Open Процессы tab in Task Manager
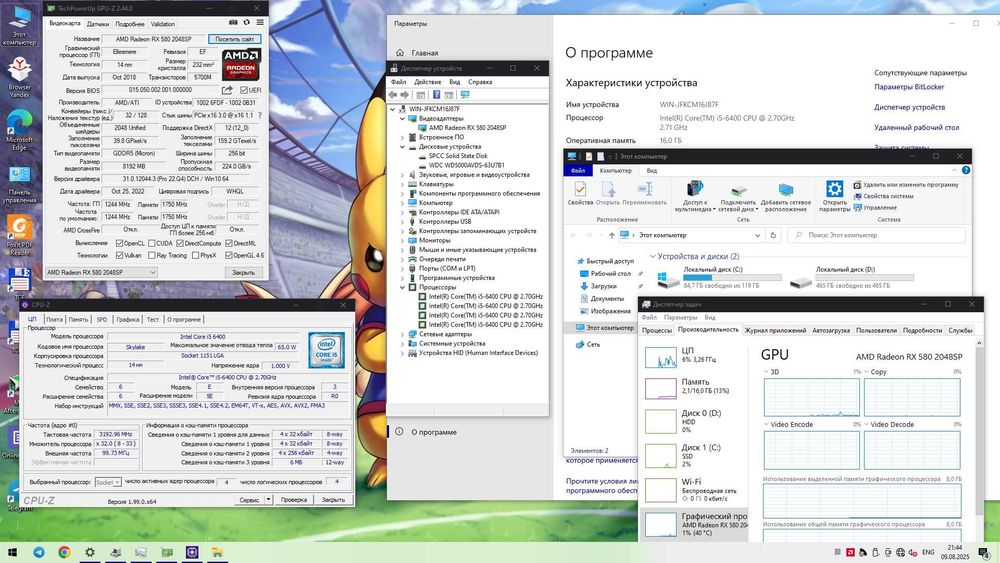The image size is (1000, 563). coord(656,330)
